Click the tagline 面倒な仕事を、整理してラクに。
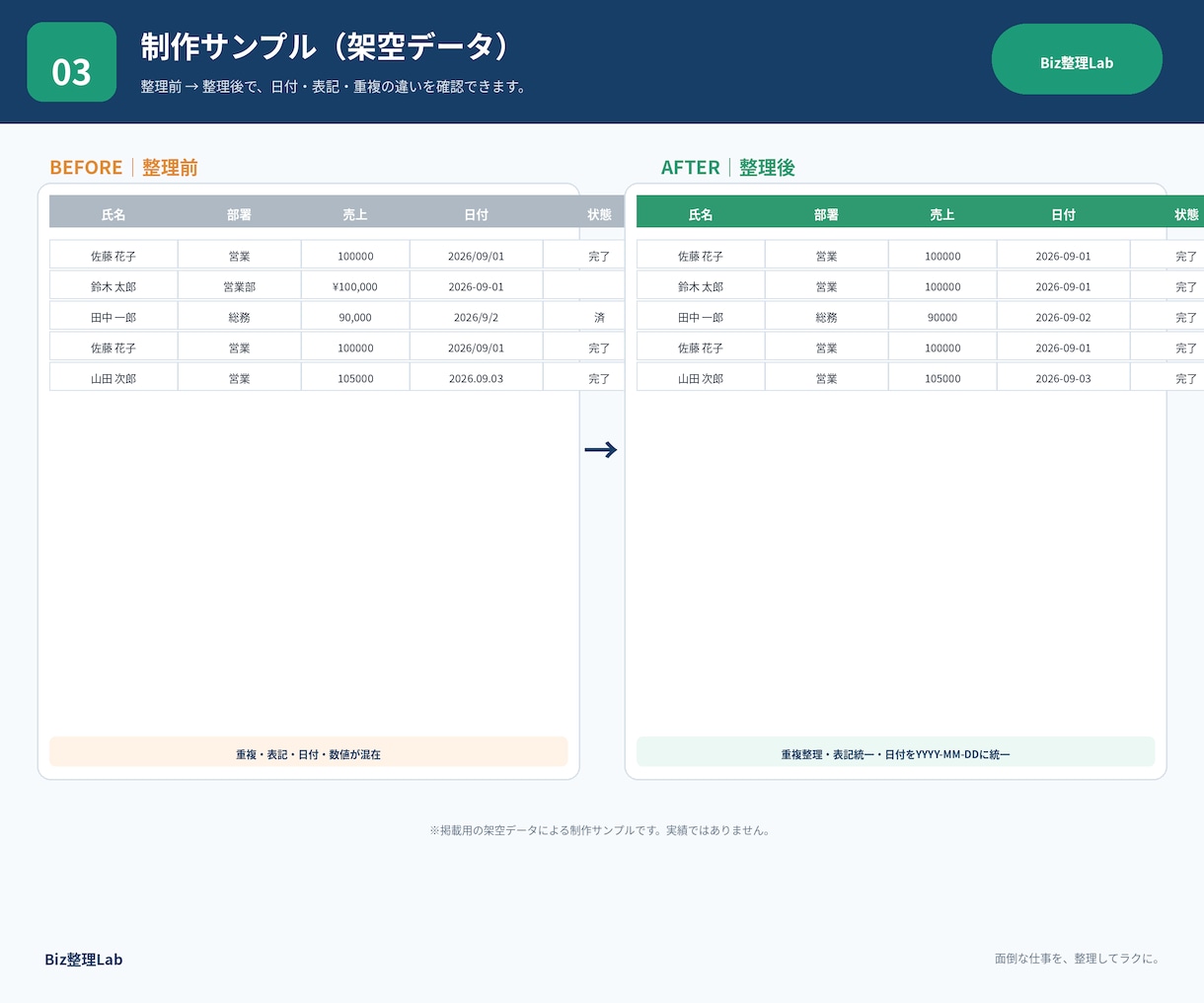 [1078, 959]
